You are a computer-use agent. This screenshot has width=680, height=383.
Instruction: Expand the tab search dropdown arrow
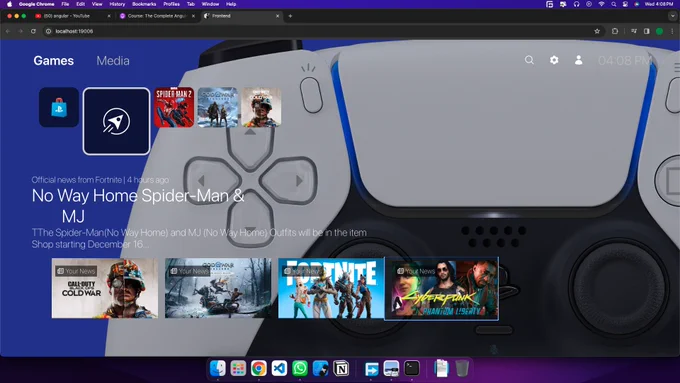pyautogui.click(x=673, y=16)
